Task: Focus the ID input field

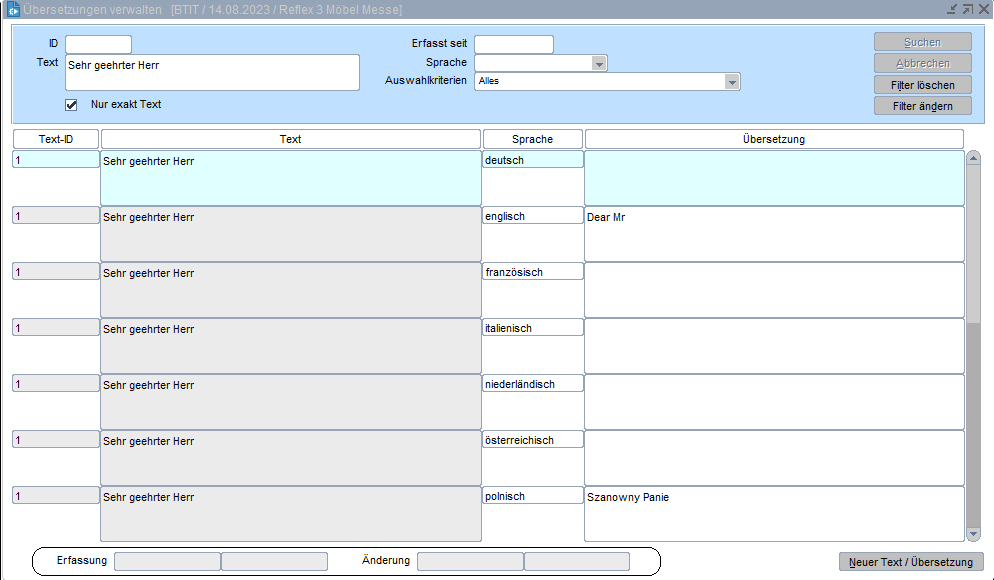Action: tap(98, 44)
